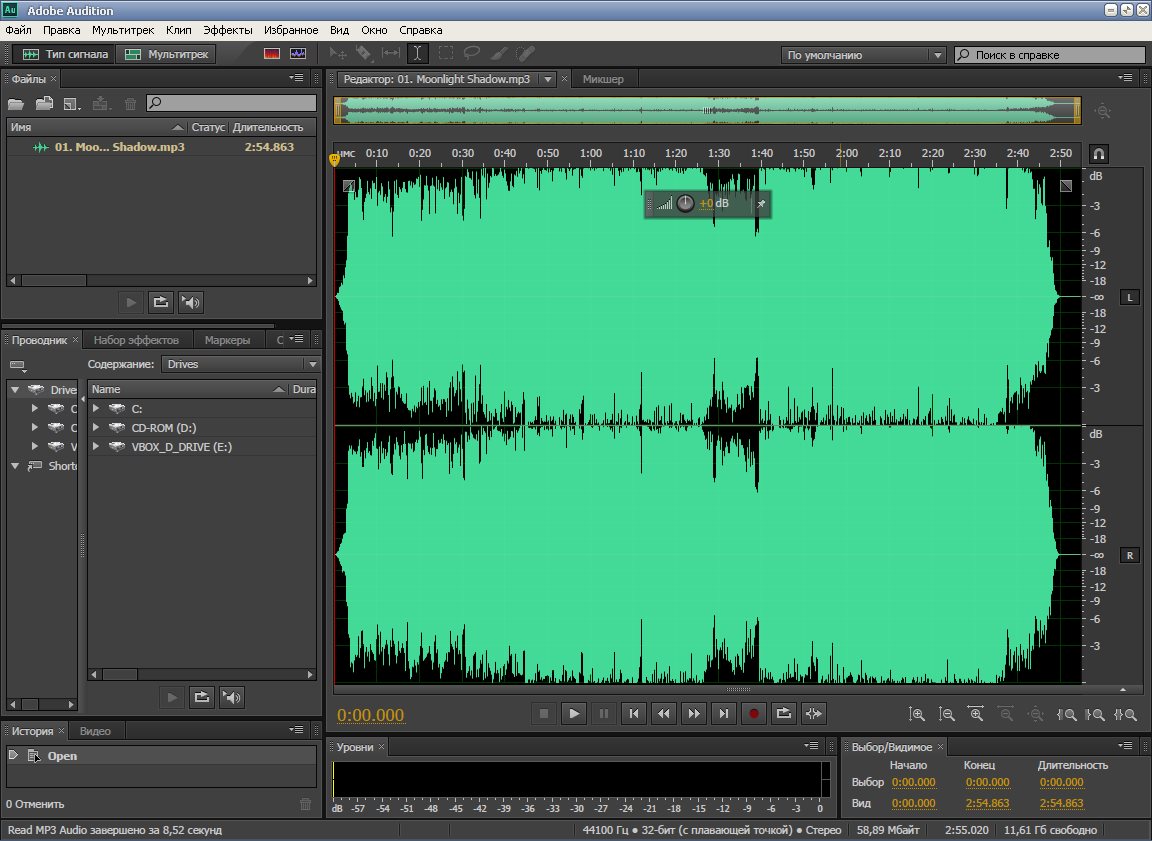
Task: Select the Time Selection tool
Action: point(417,54)
